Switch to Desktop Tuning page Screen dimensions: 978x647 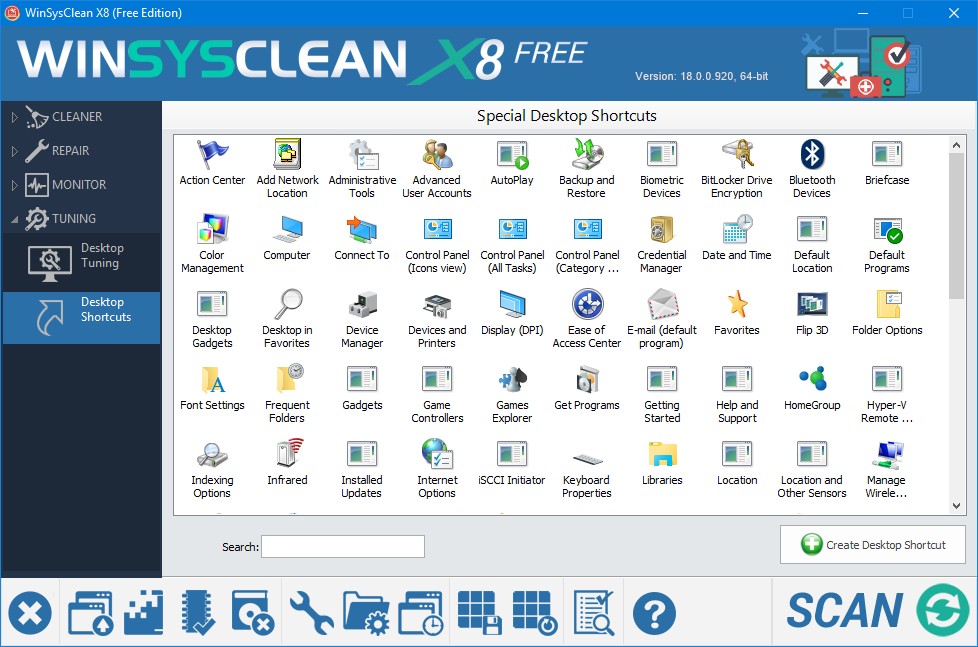(x=81, y=262)
